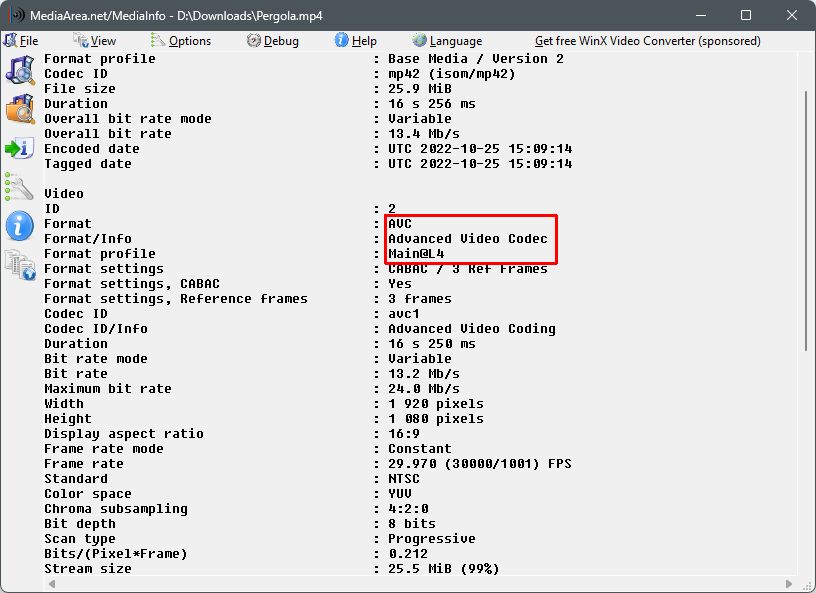
Task: Click the 'Encoded date' label
Action: [x=92, y=149]
